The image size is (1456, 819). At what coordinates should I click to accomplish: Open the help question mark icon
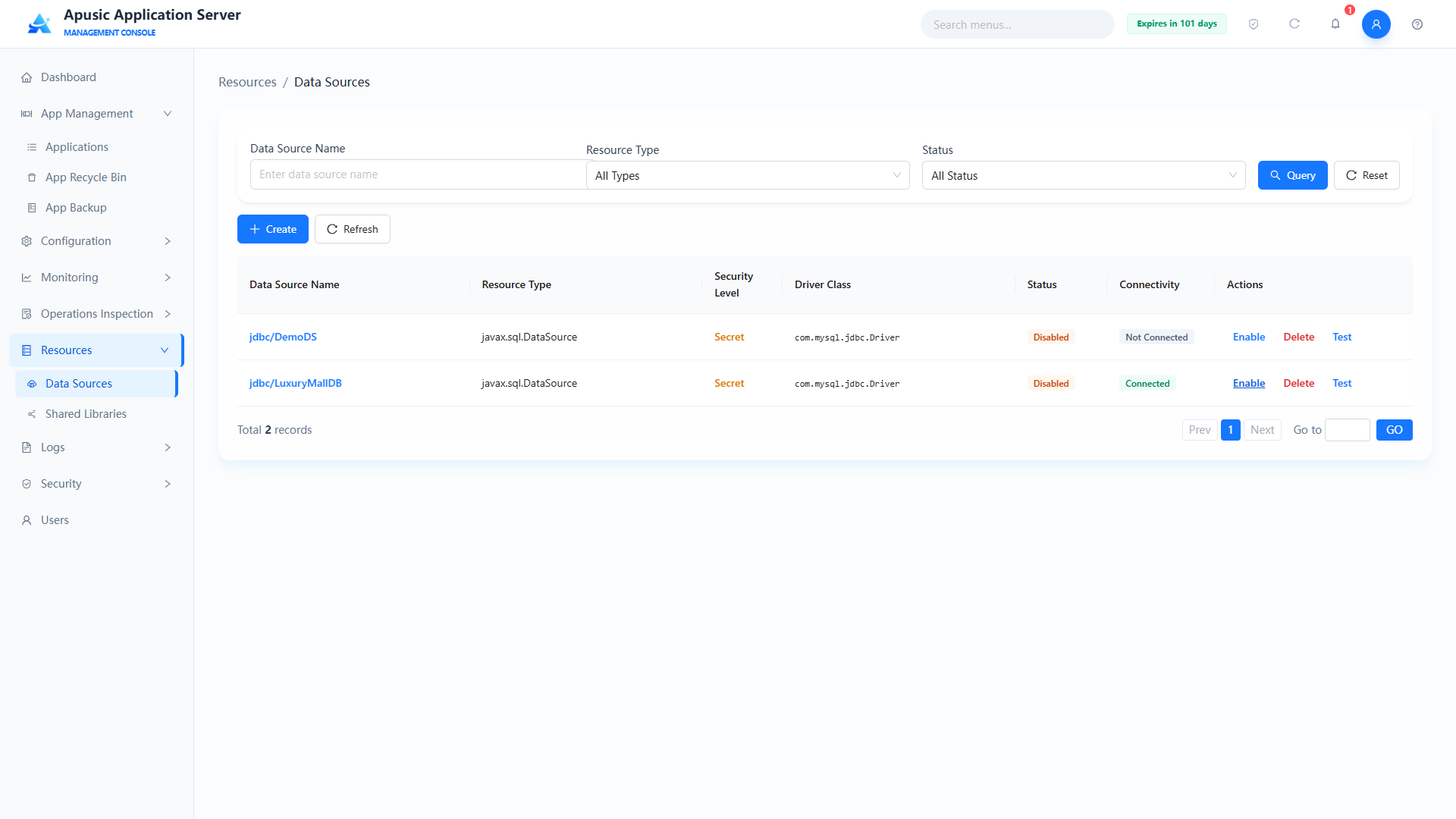[x=1417, y=24]
